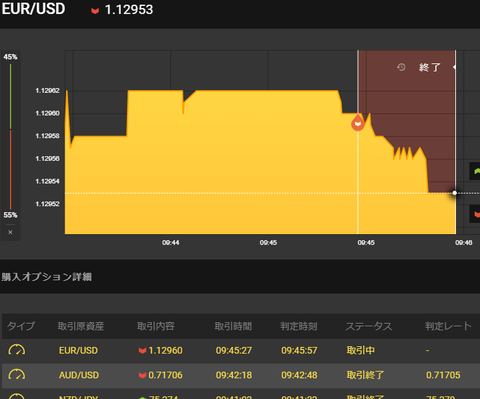Click the orange trade entry marker on chart
The image size is (480, 399).
click(358, 122)
